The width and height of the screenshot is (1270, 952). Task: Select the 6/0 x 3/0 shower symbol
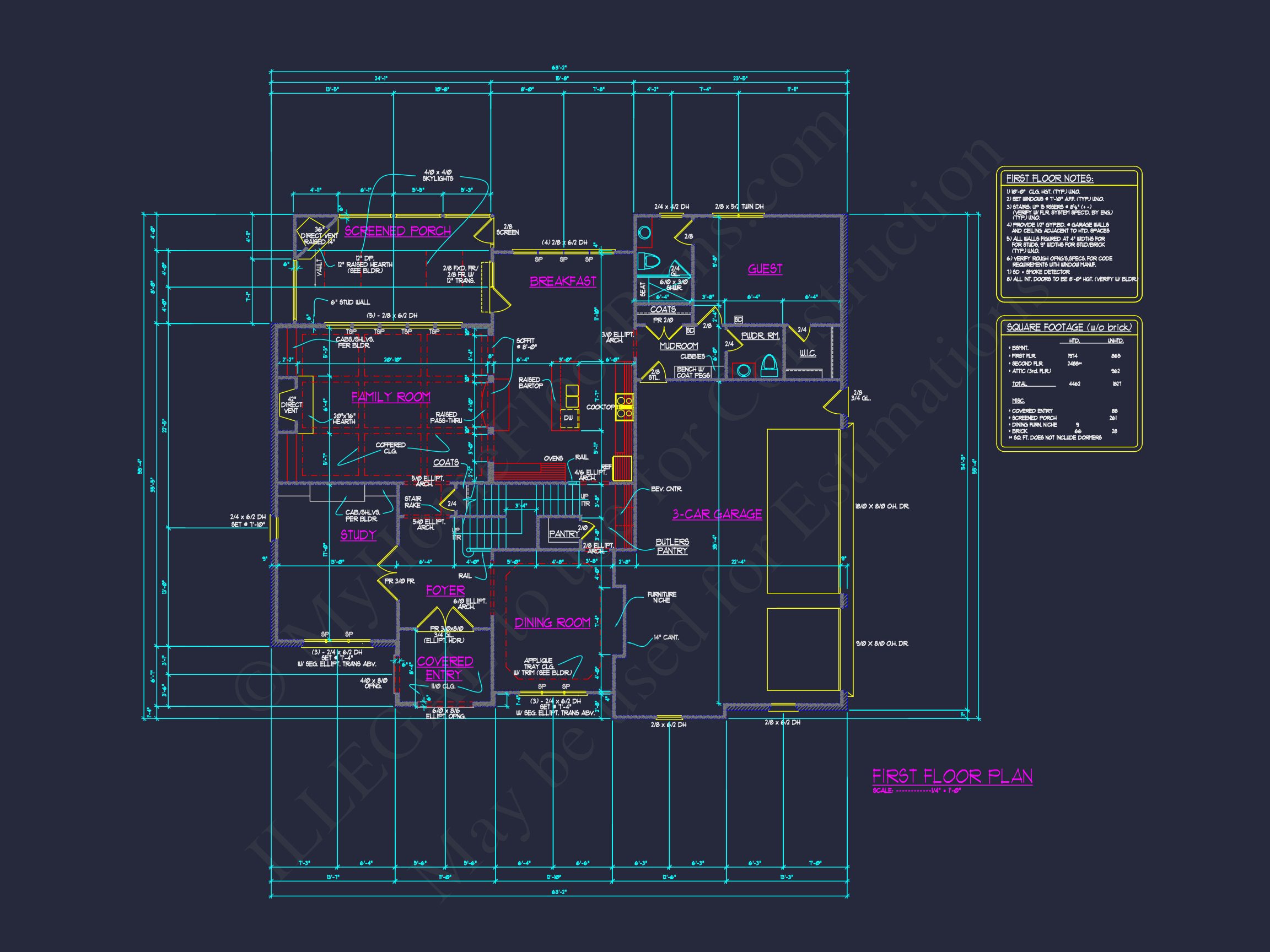tap(669, 287)
